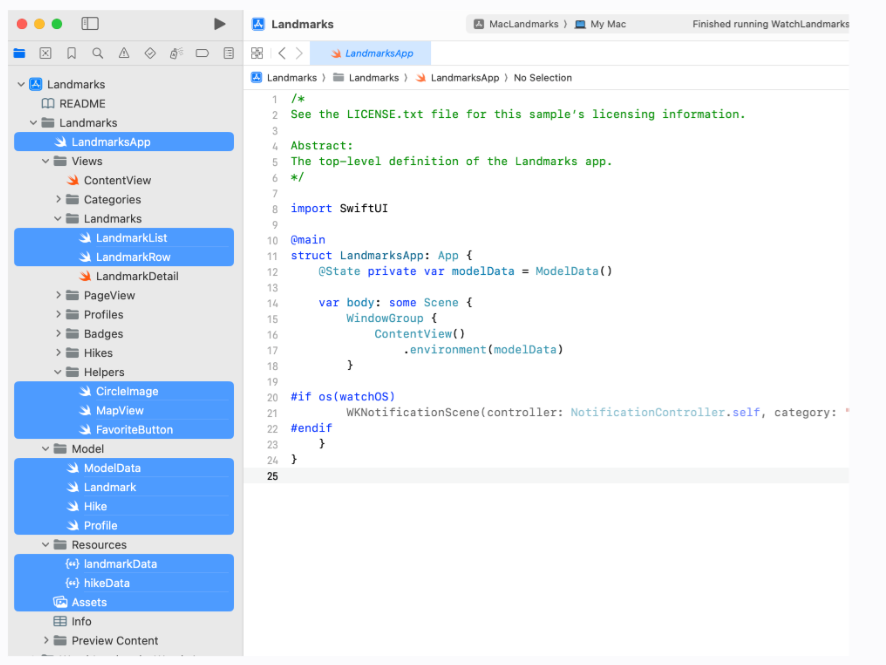Select the LandmarksApp editor tab
Screen dimensions: 886x665
(x=371, y=53)
